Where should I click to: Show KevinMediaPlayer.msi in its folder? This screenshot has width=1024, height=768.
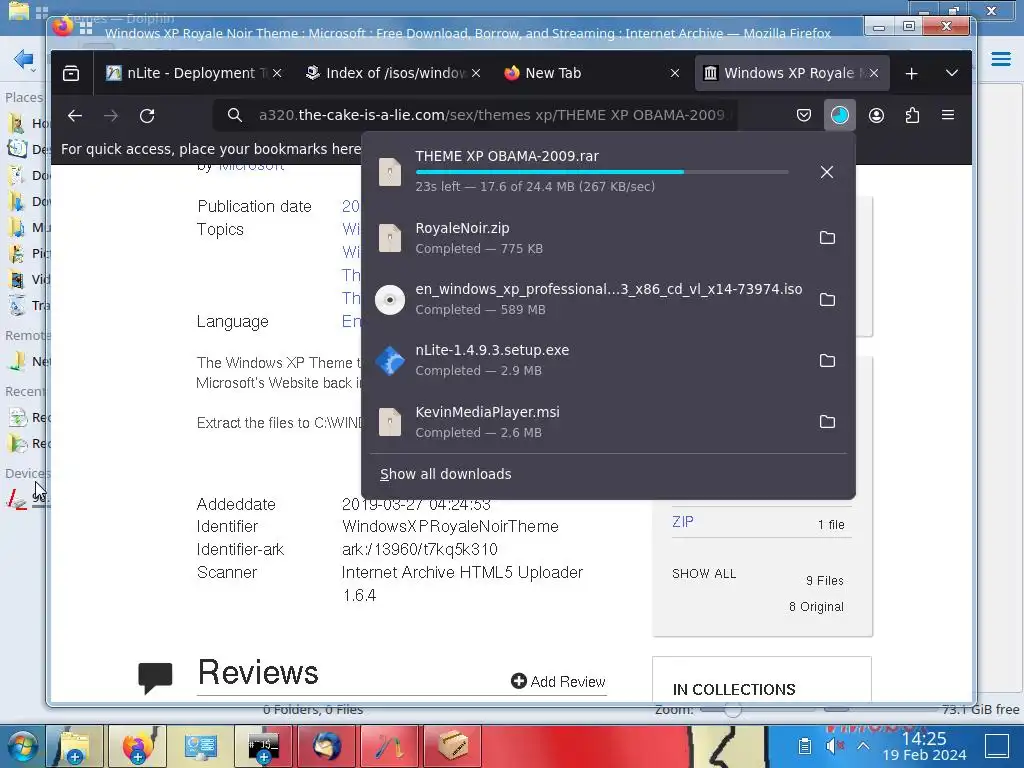tap(827, 422)
